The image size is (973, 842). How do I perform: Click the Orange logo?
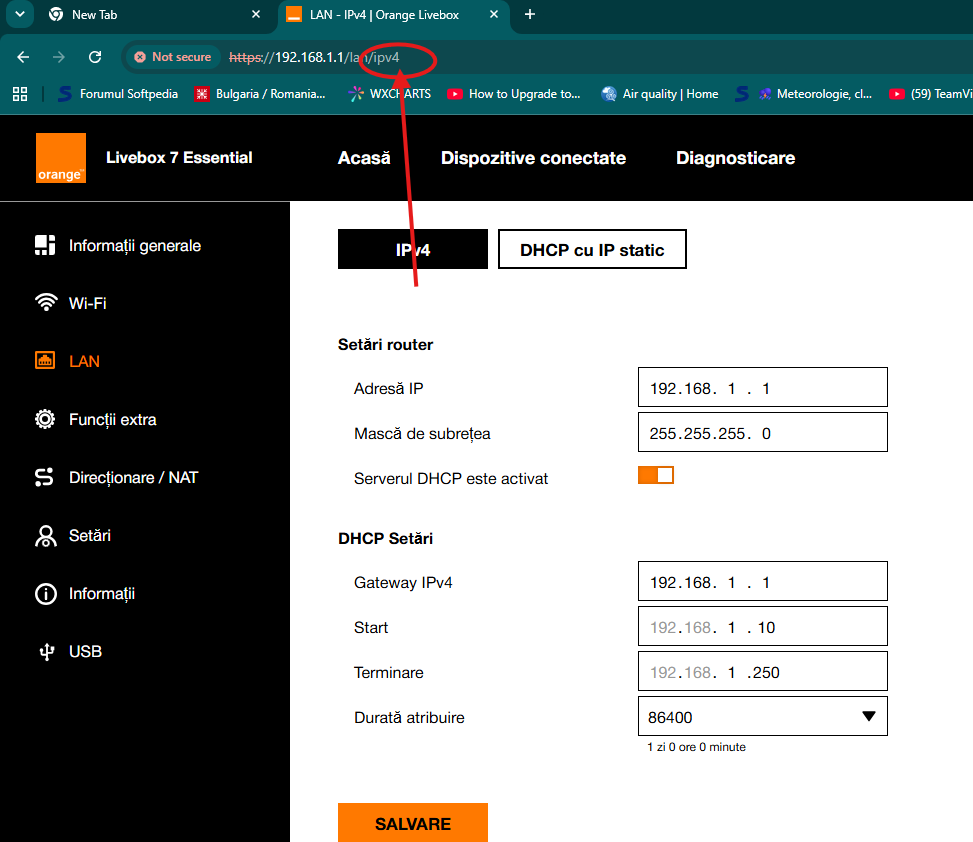[x=61, y=158]
